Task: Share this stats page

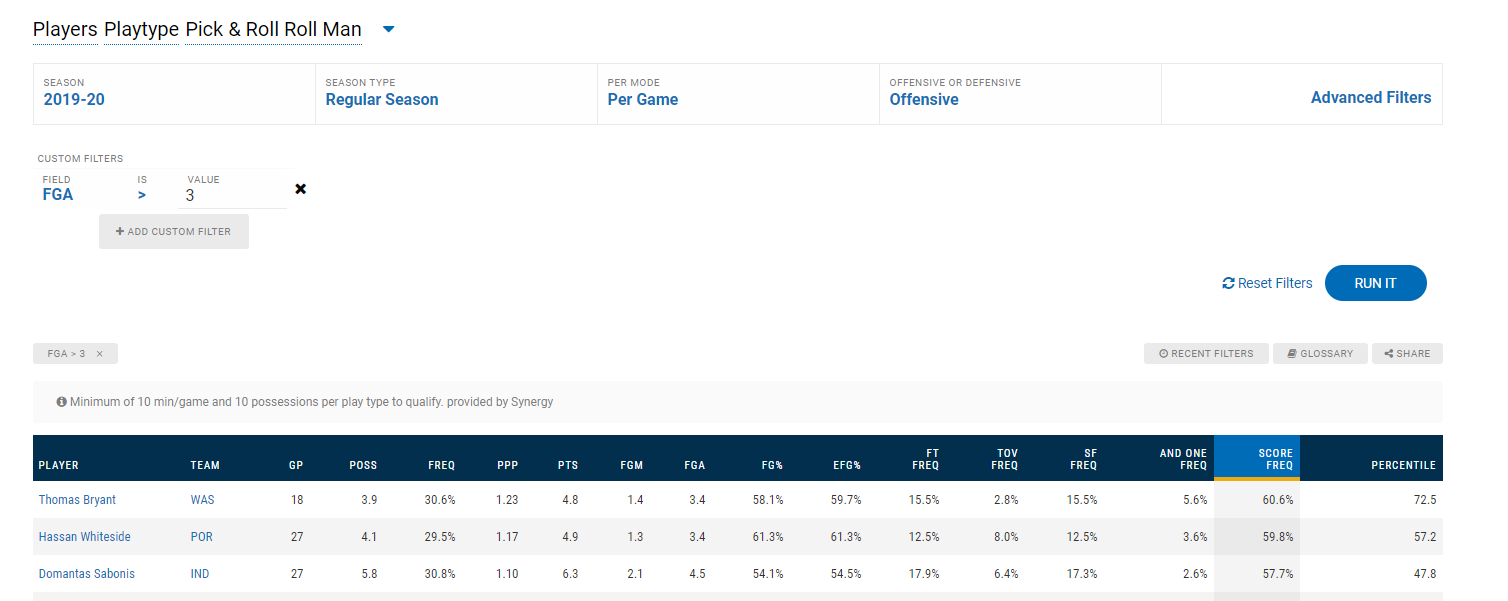Action: pos(1407,354)
